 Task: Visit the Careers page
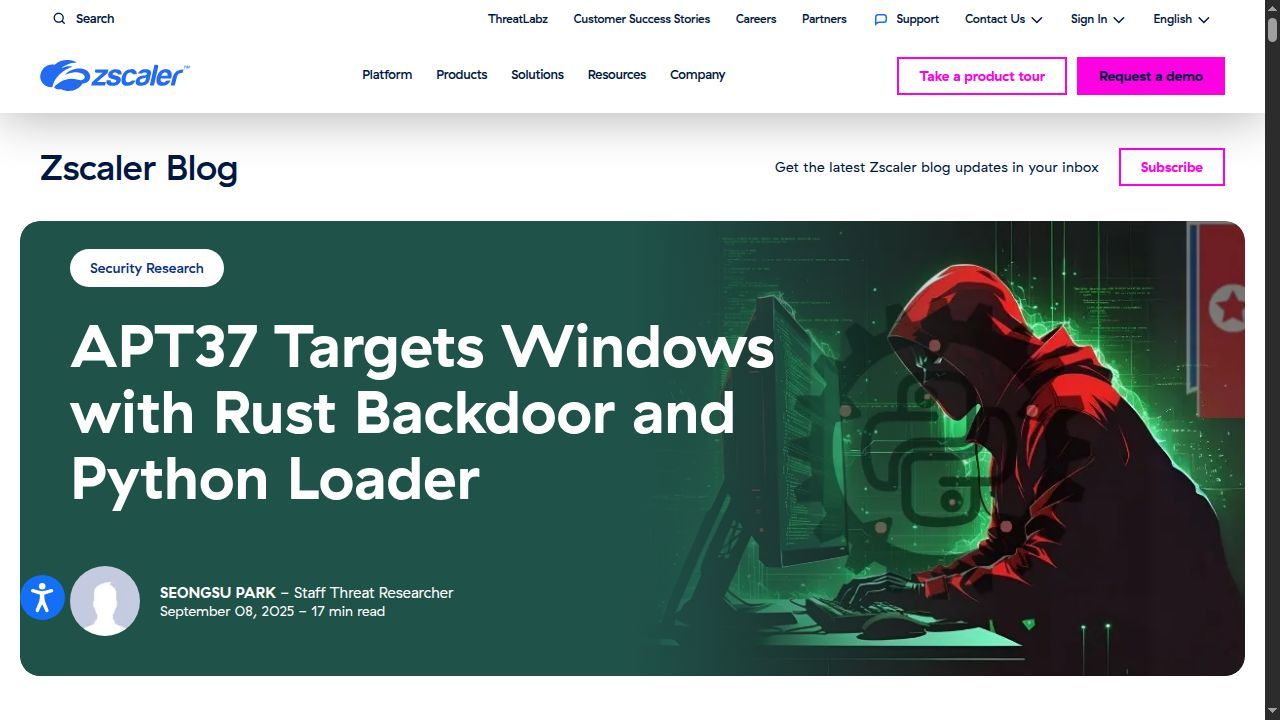[x=756, y=19]
